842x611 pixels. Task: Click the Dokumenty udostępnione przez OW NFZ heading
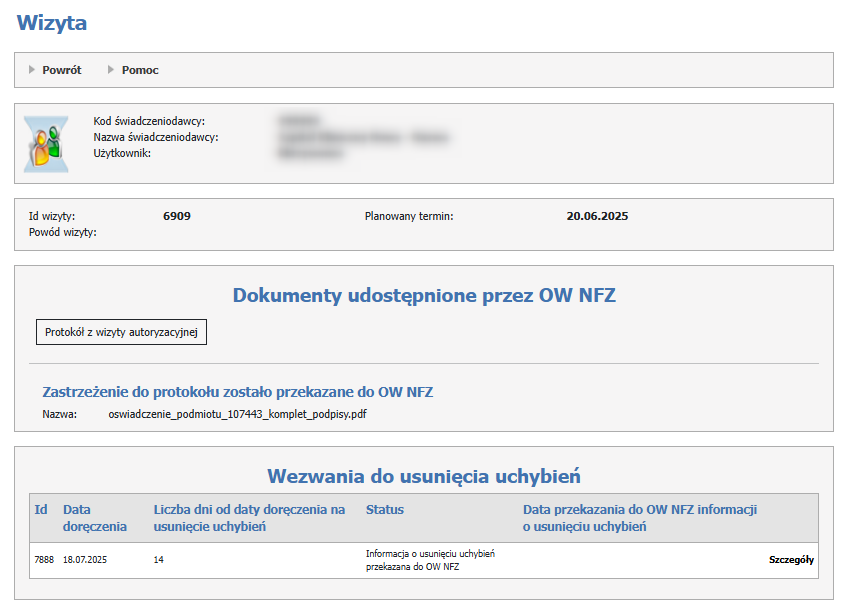pos(423,295)
